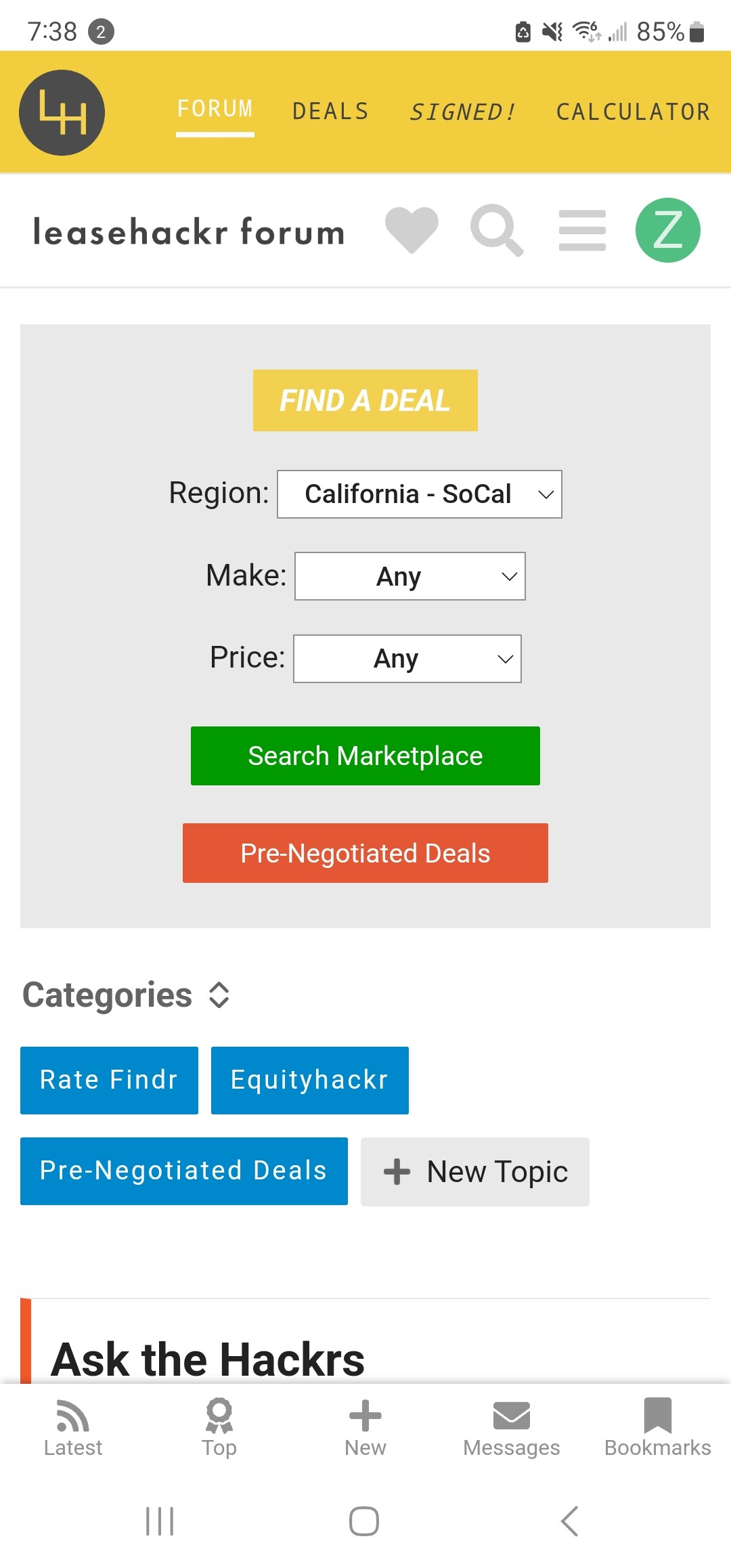Expand the Region dropdown

pyautogui.click(x=420, y=494)
